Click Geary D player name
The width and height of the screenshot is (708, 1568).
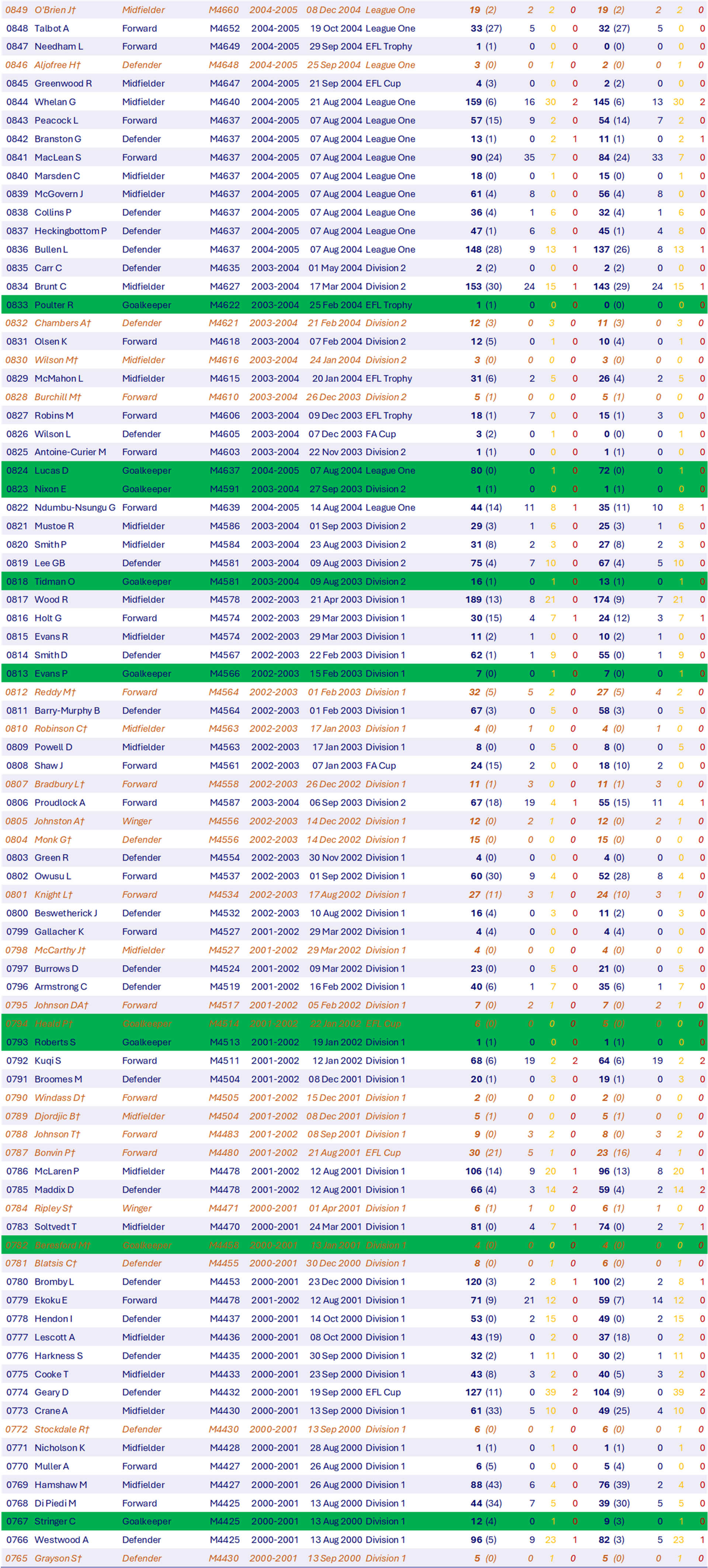(x=51, y=1392)
